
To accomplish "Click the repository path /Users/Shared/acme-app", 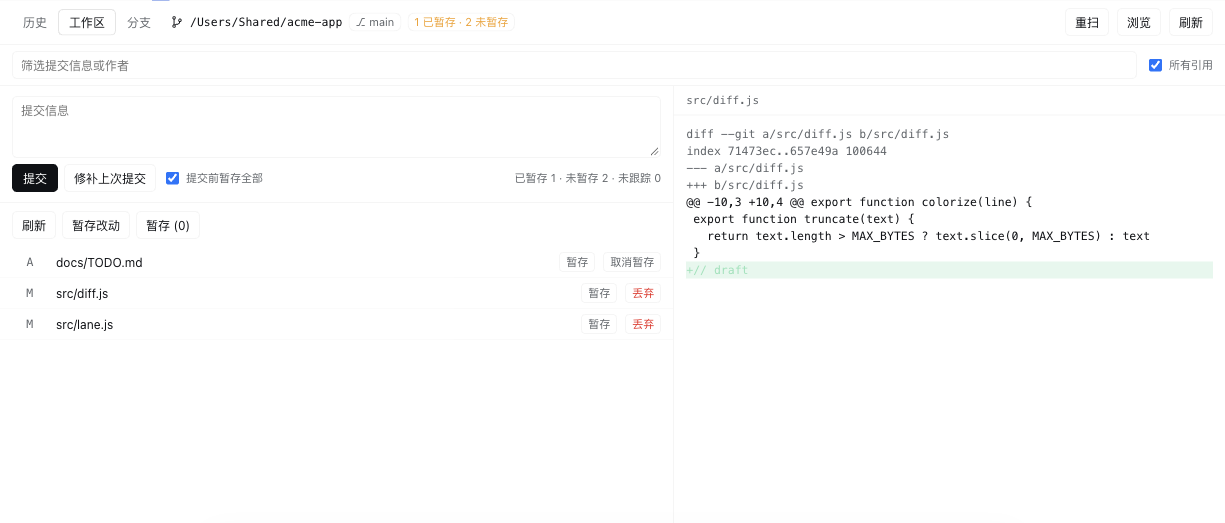I will coord(266,22).
